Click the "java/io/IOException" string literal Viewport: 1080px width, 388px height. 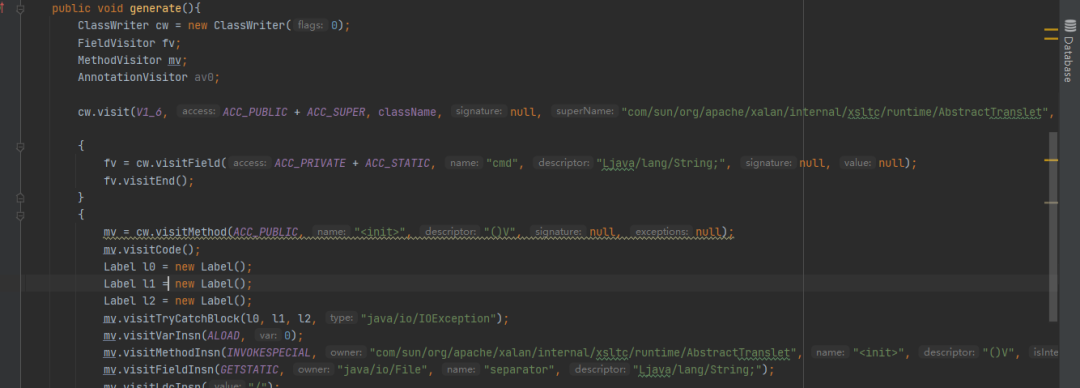click(x=428, y=318)
